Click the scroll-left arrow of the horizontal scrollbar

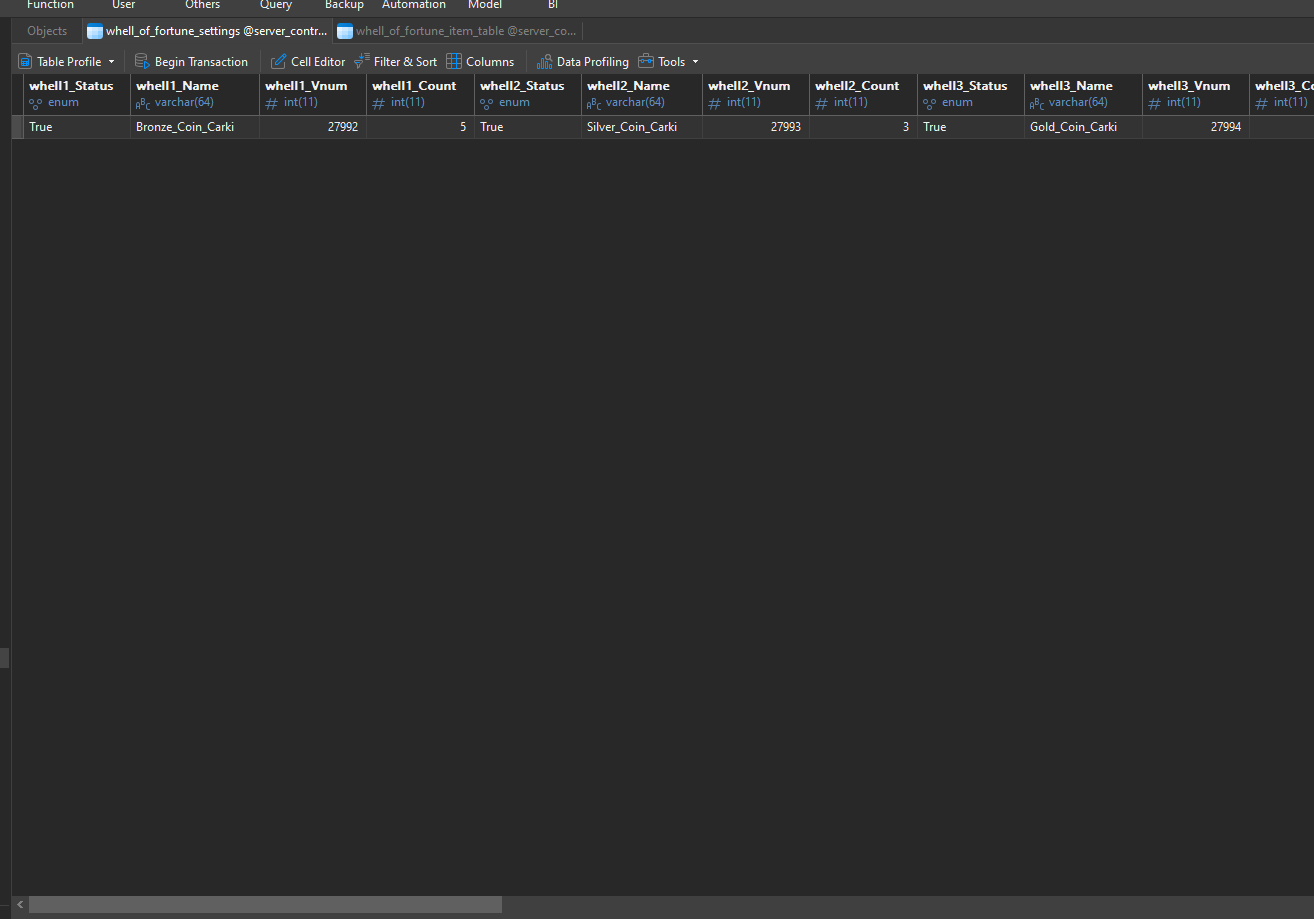pos(20,905)
